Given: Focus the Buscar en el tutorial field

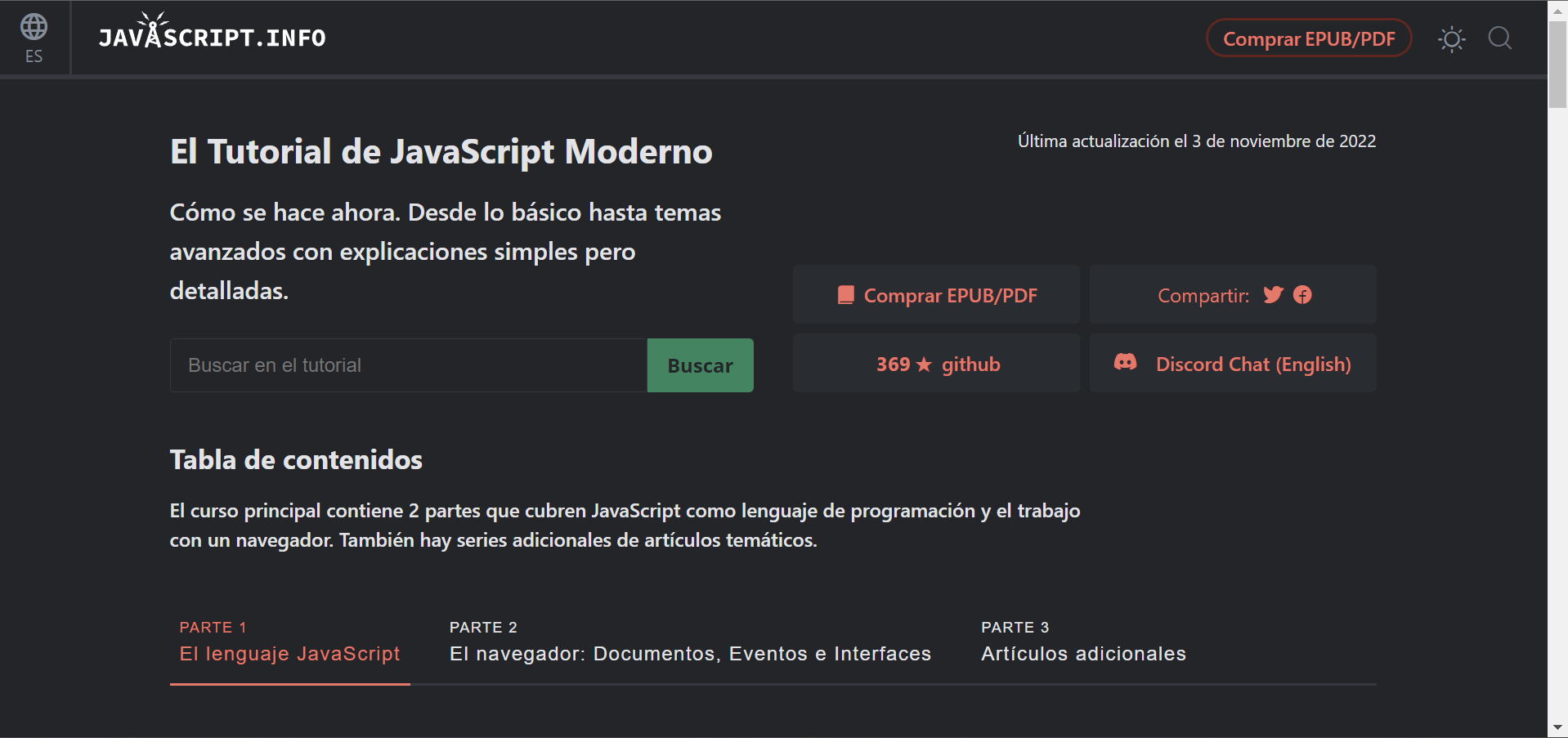Looking at the screenshot, I should tap(409, 365).
